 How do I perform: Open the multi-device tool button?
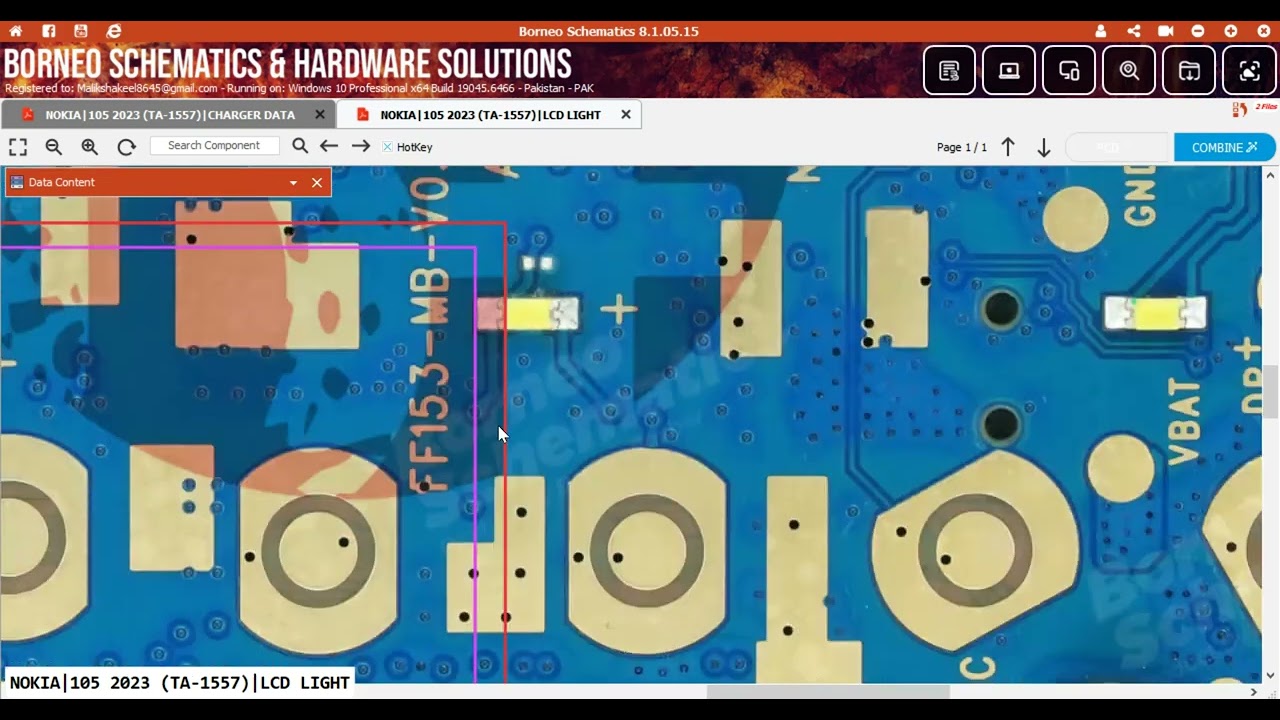pyautogui.click(x=1069, y=70)
